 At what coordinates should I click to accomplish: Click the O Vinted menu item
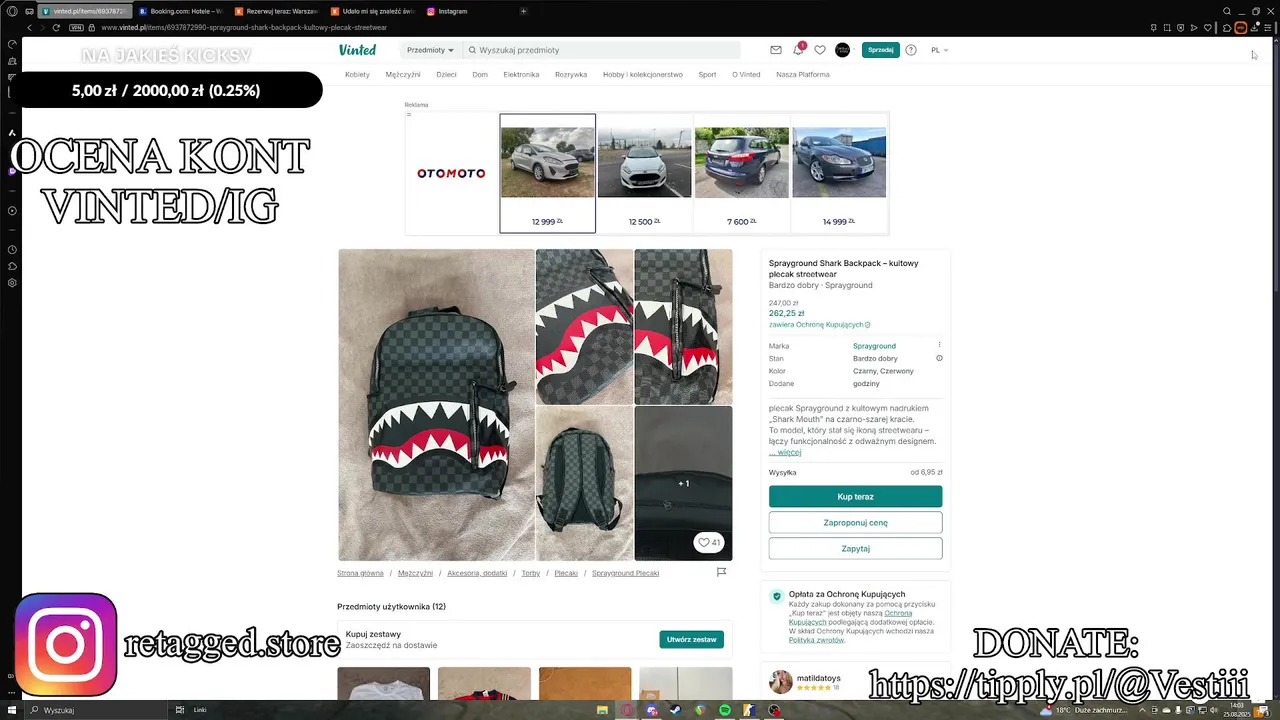coord(746,75)
